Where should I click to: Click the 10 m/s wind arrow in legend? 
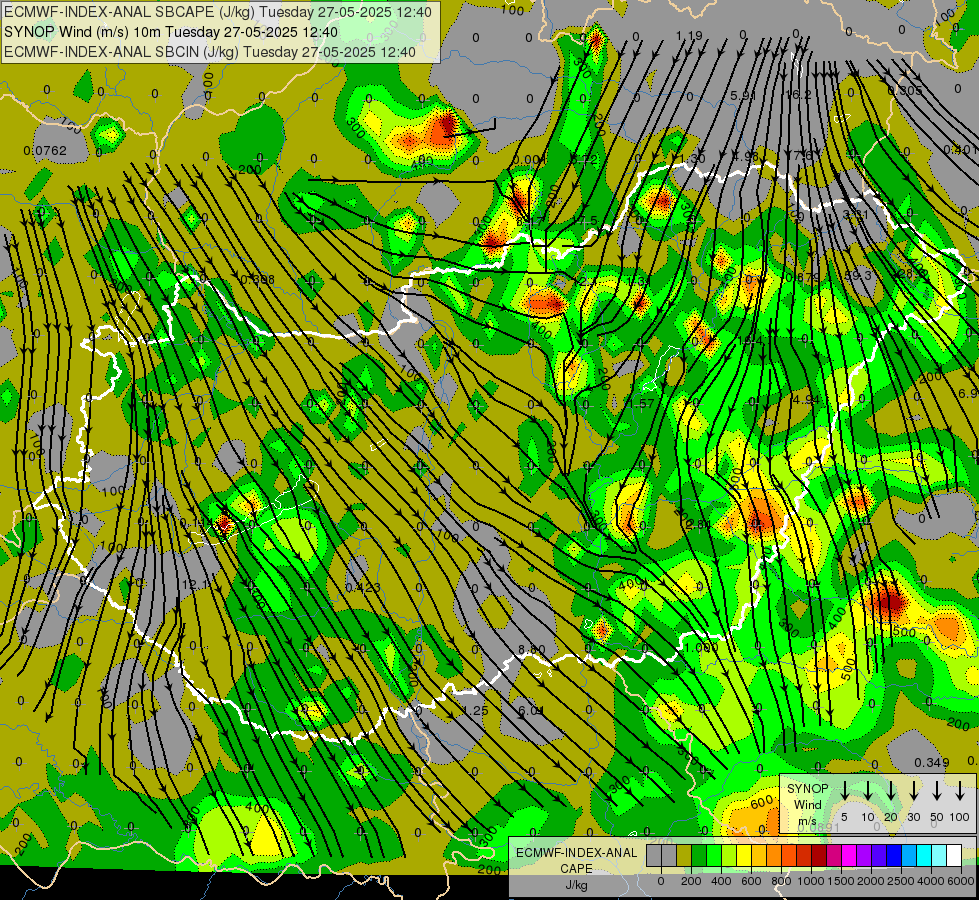pyautogui.click(x=867, y=791)
